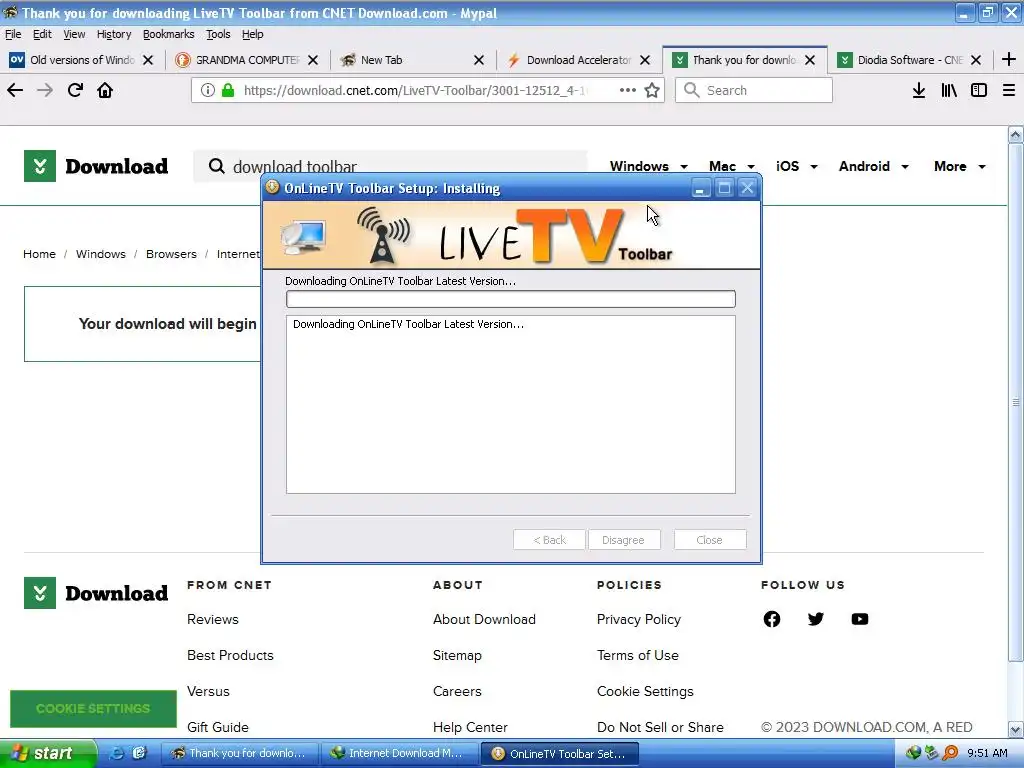Click the page vertical scrollbar thumb
This screenshot has width=1024, height=768.
[x=1016, y=403]
